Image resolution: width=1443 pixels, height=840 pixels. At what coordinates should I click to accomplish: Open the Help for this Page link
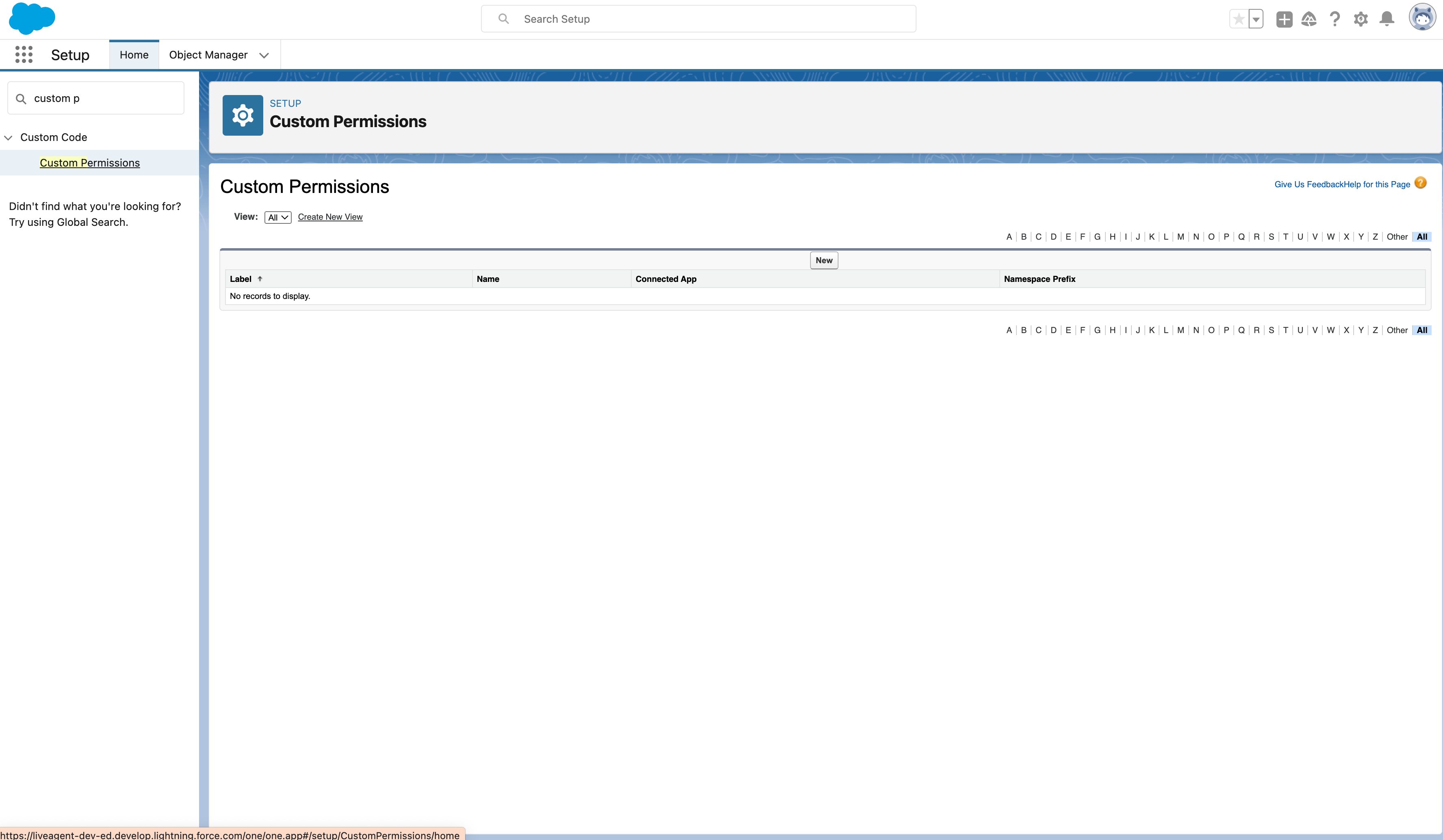pos(1376,184)
